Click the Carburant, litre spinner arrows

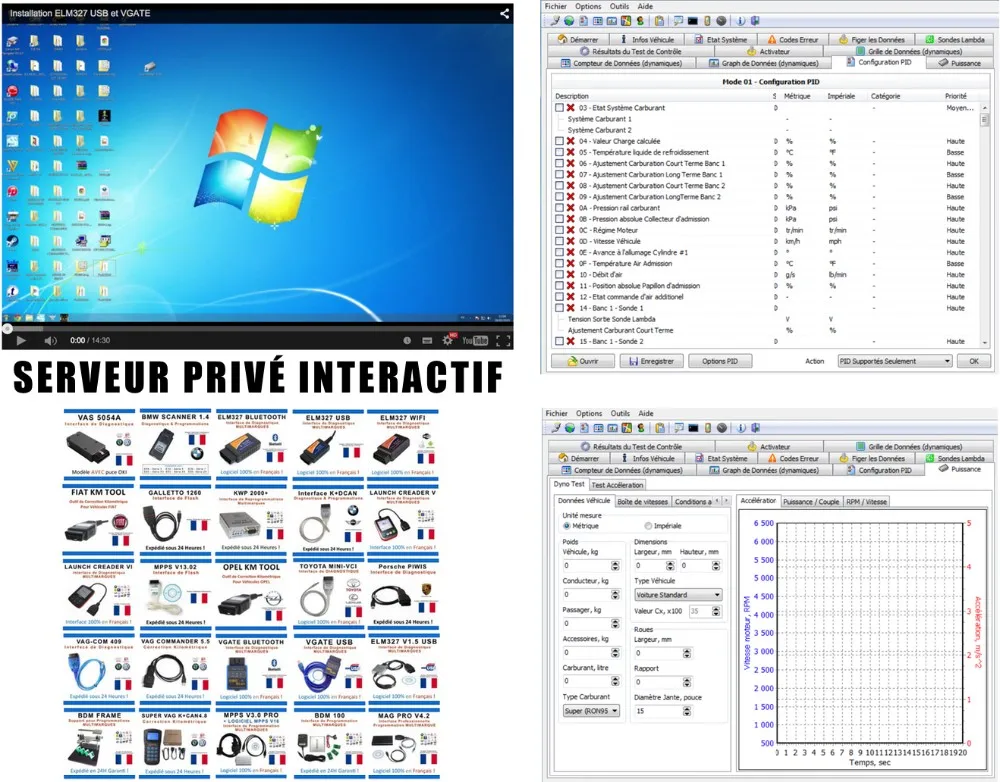pyautogui.click(x=615, y=681)
